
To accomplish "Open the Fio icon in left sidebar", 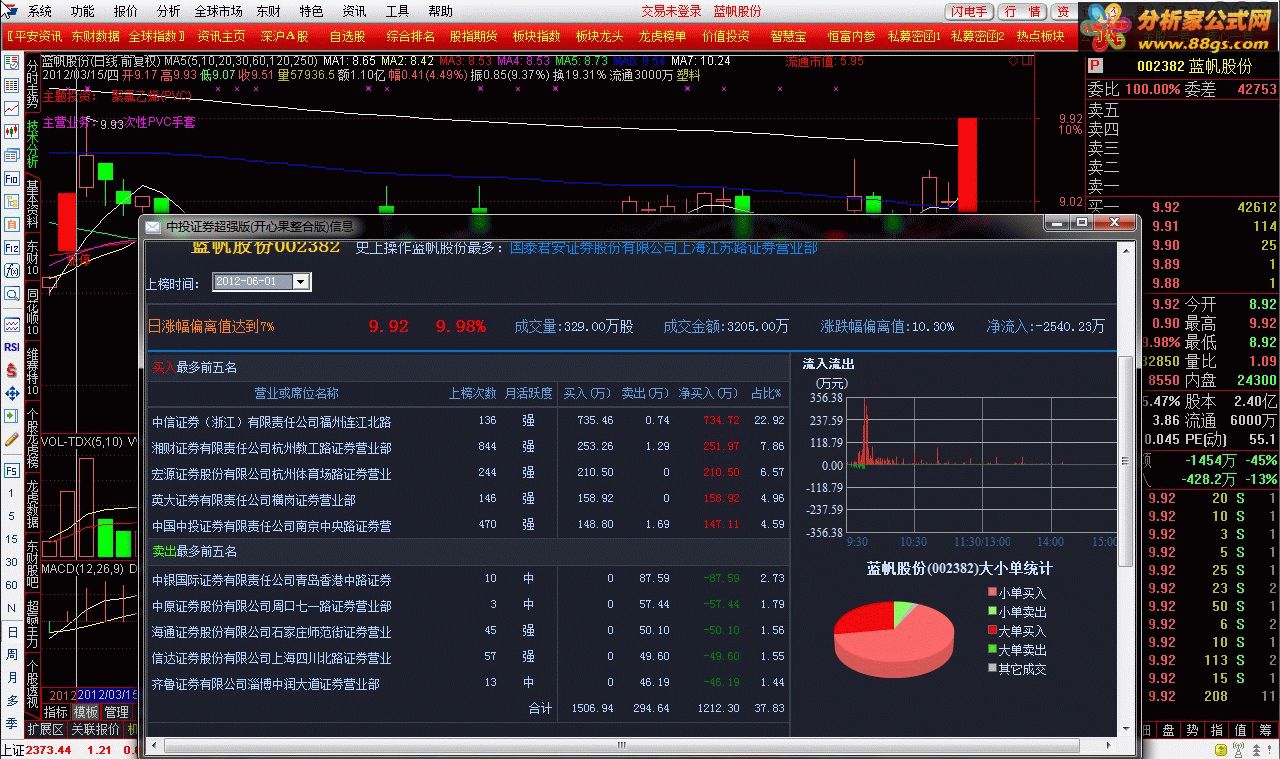I will point(11,178).
